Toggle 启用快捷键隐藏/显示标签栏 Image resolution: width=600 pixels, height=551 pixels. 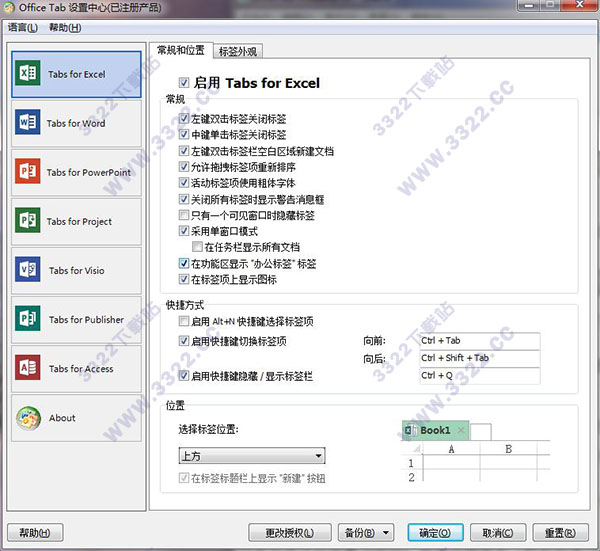184,376
